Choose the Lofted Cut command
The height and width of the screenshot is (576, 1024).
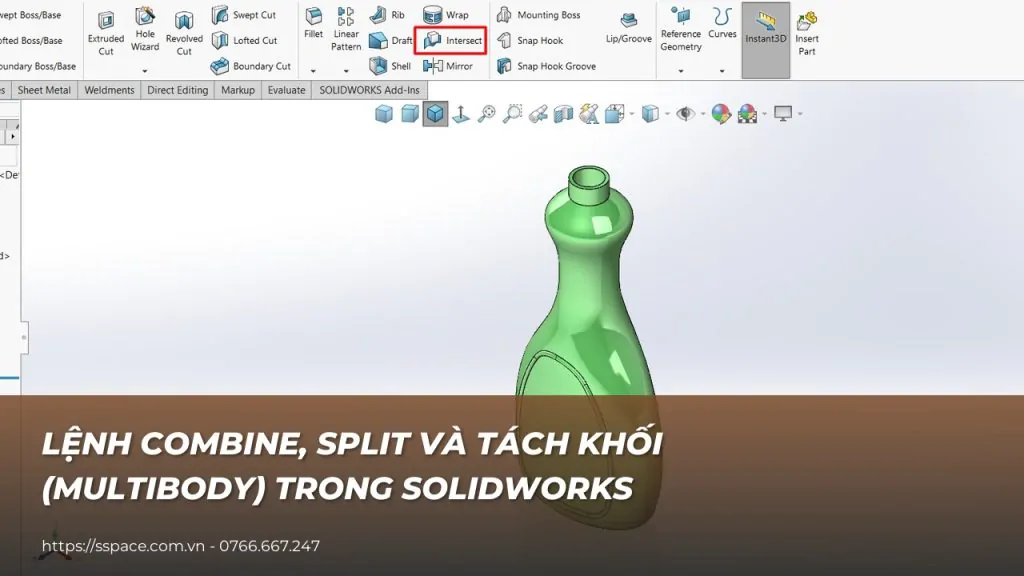244,40
